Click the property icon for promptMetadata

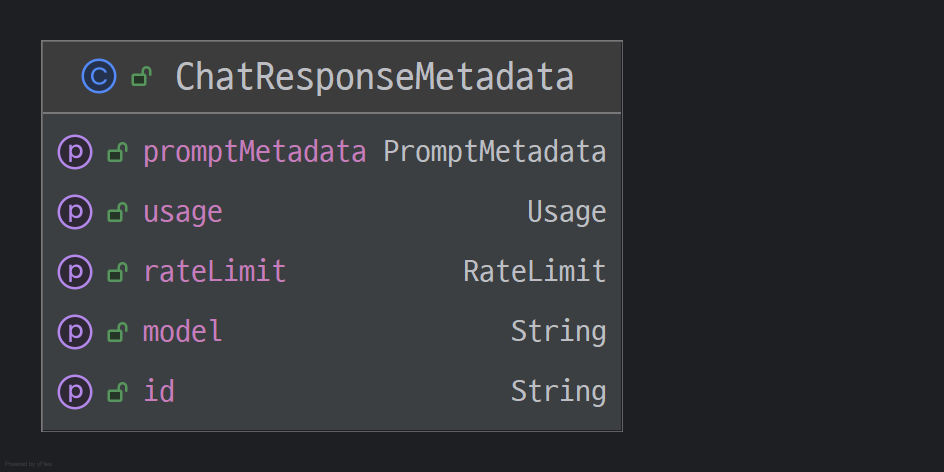75,152
